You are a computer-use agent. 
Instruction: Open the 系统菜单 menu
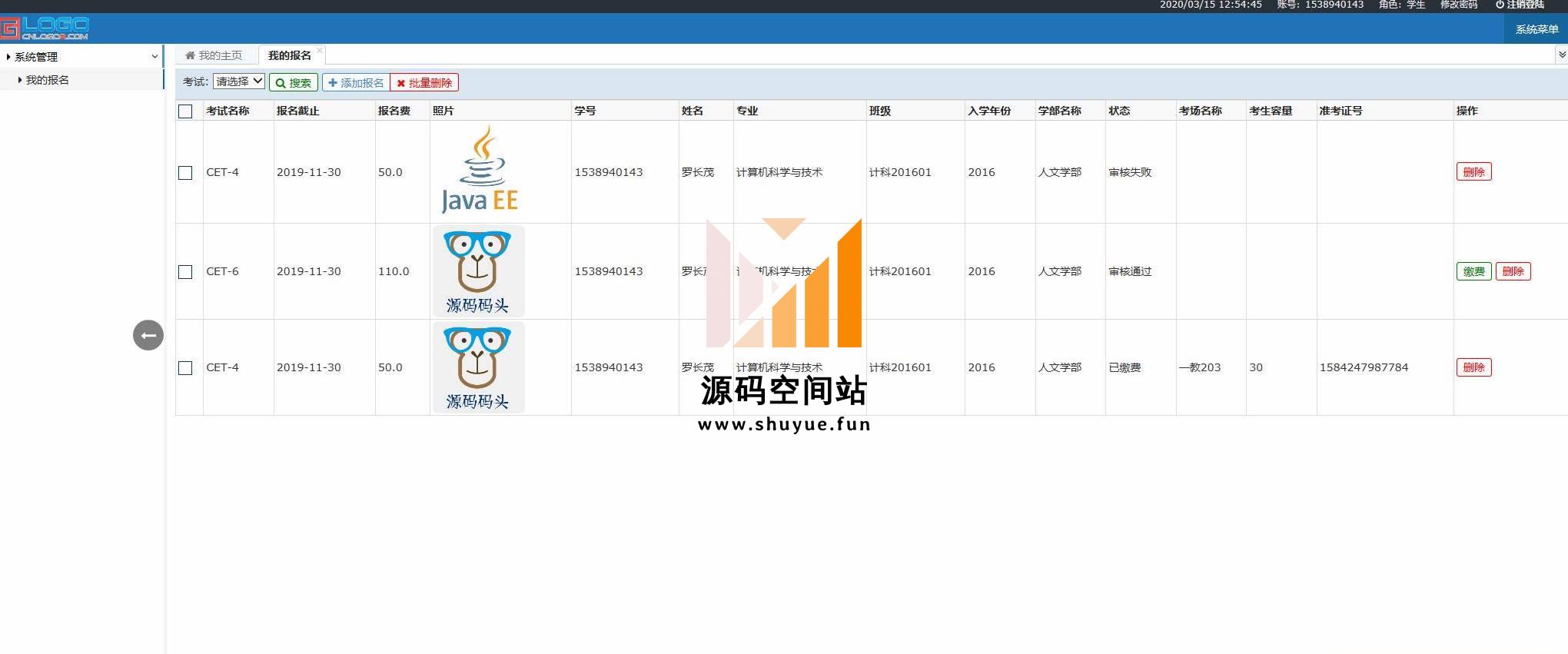(x=1536, y=29)
